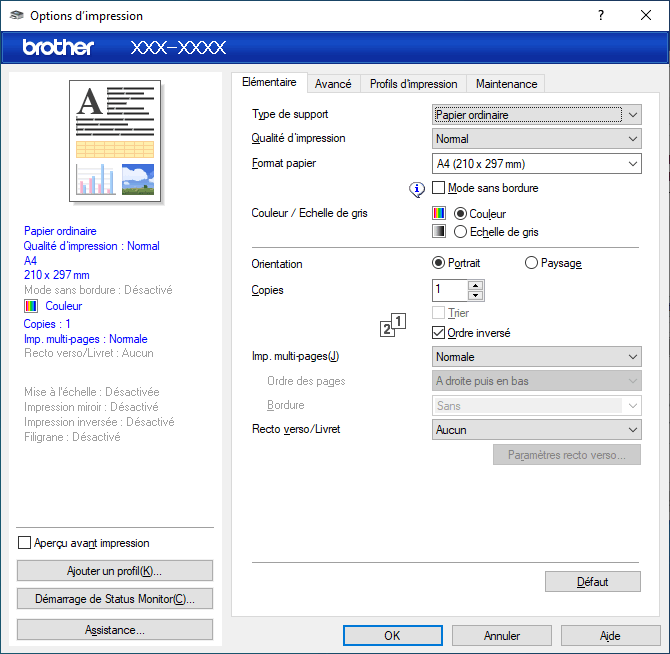Click the color icon in left summary panel
The image size is (670, 654).
point(31,306)
